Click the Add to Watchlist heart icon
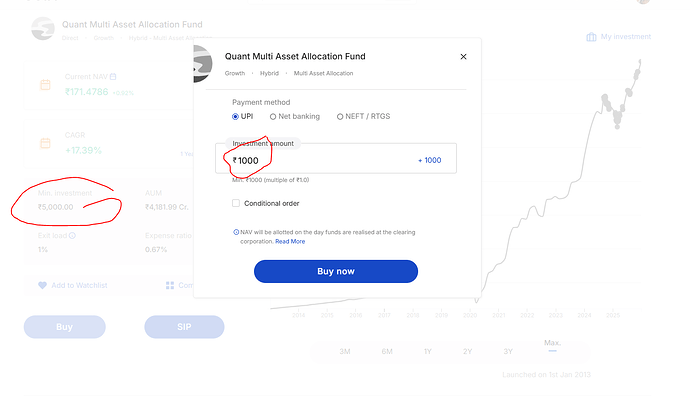This screenshot has width=690, height=411. (42, 285)
